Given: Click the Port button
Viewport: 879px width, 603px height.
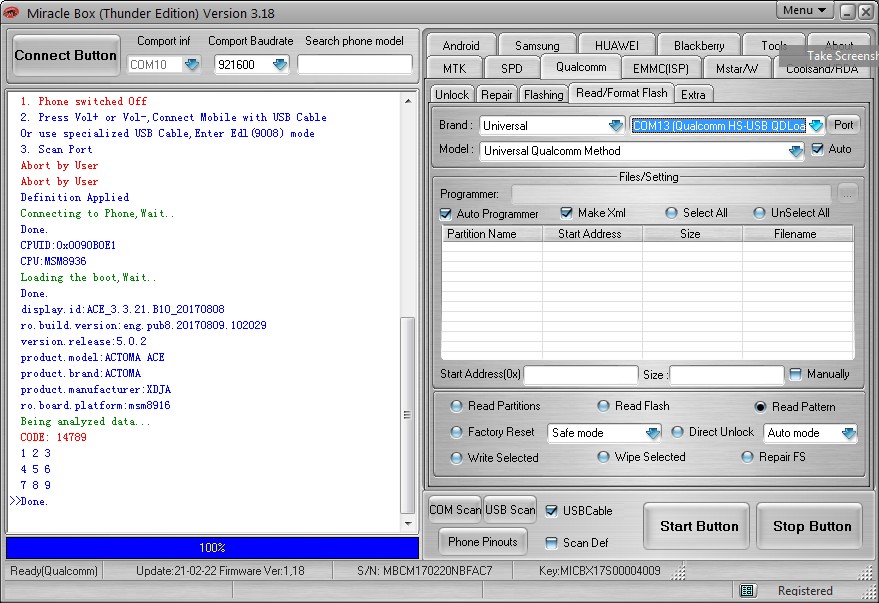Looking at the screenshot, I should pos(844,125).
